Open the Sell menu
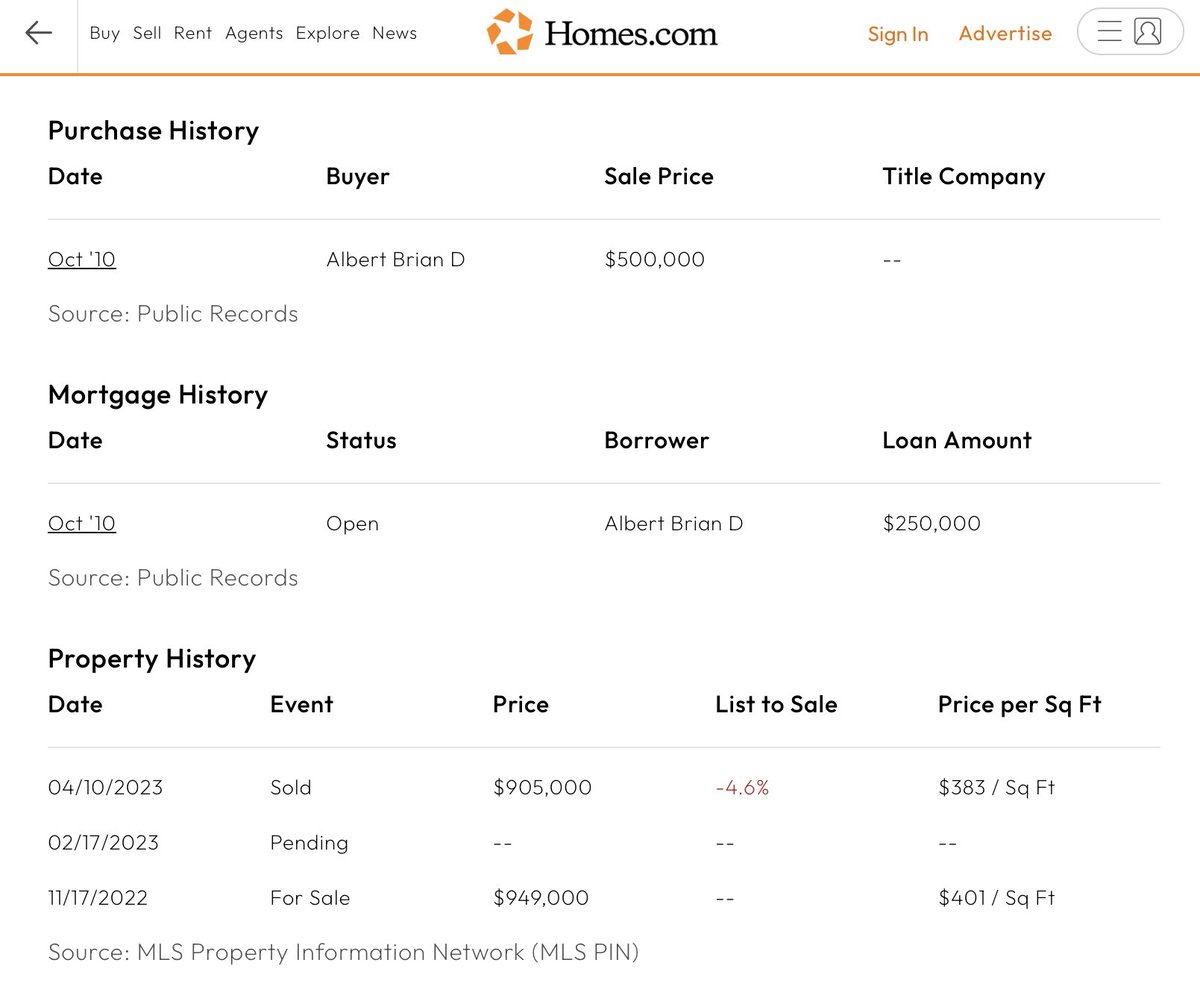 click(x=147, y=33)
